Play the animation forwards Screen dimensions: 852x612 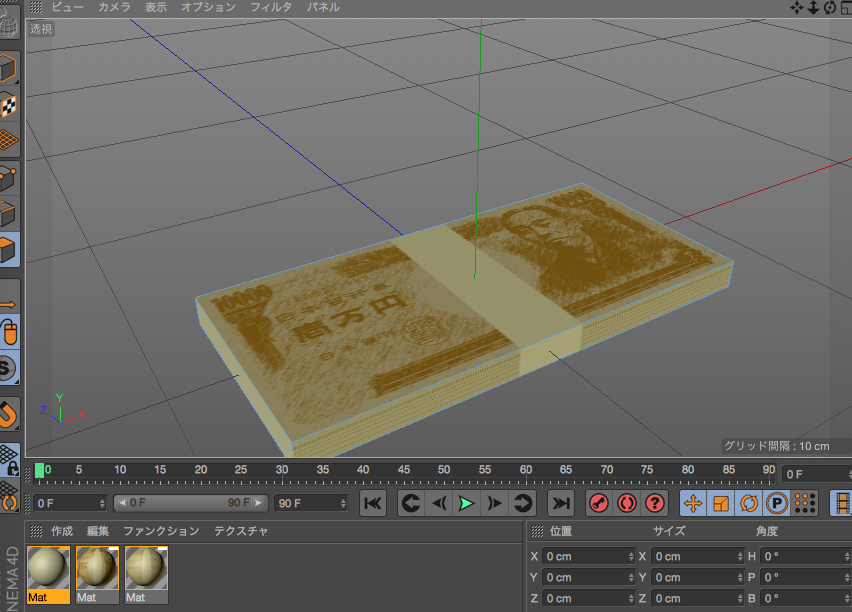coord(466,503)
